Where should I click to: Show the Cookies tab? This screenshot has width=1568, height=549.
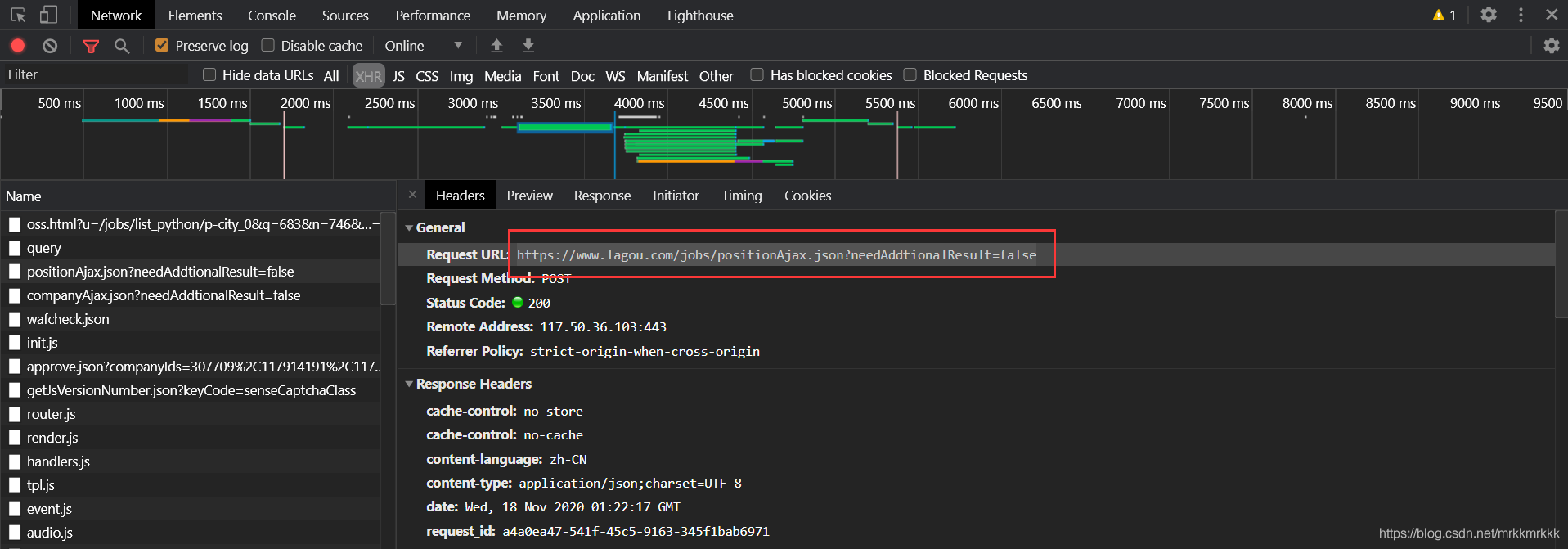[x=807, y=196]
